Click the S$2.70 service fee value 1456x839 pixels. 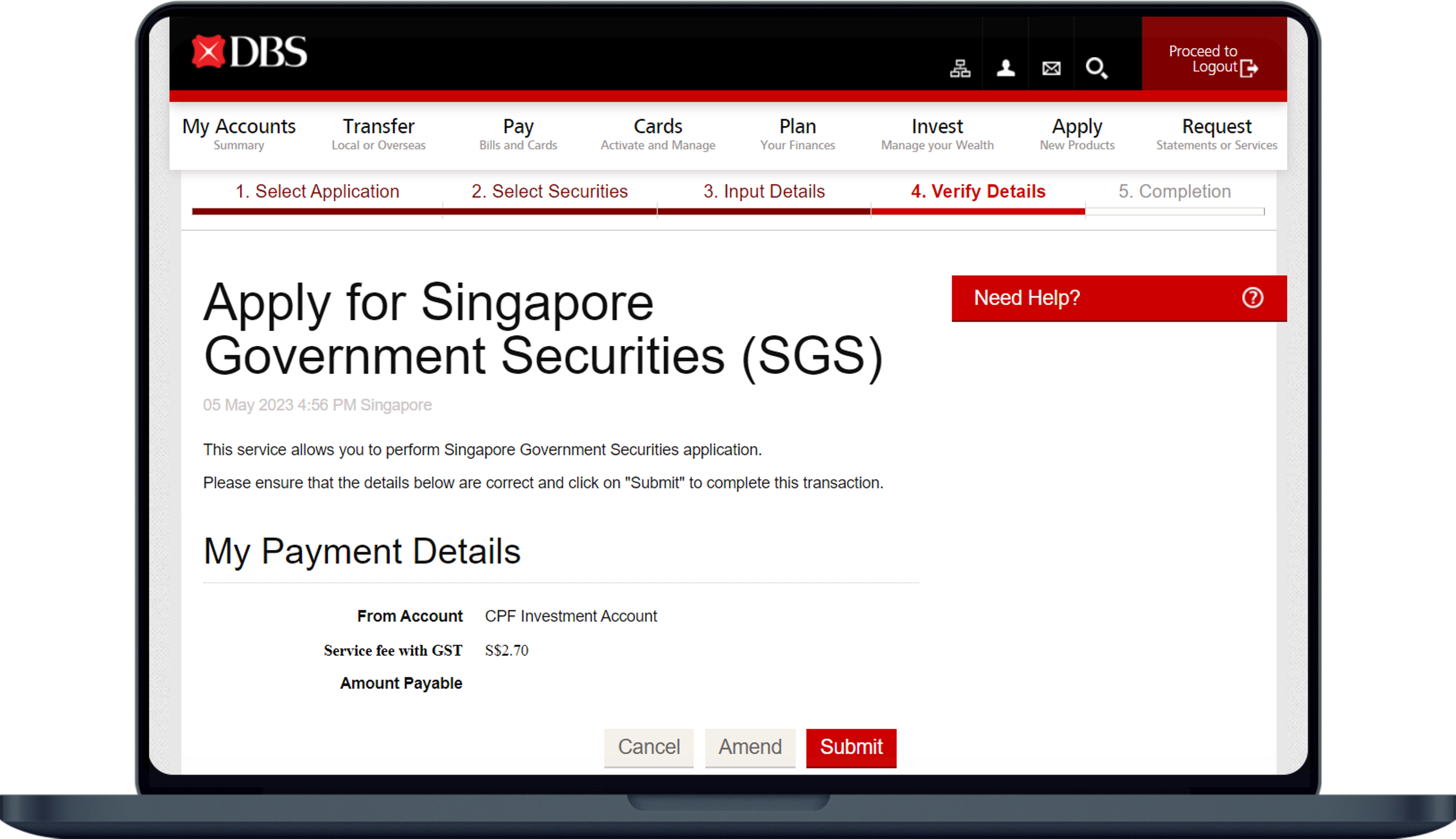tap(506, 651)
